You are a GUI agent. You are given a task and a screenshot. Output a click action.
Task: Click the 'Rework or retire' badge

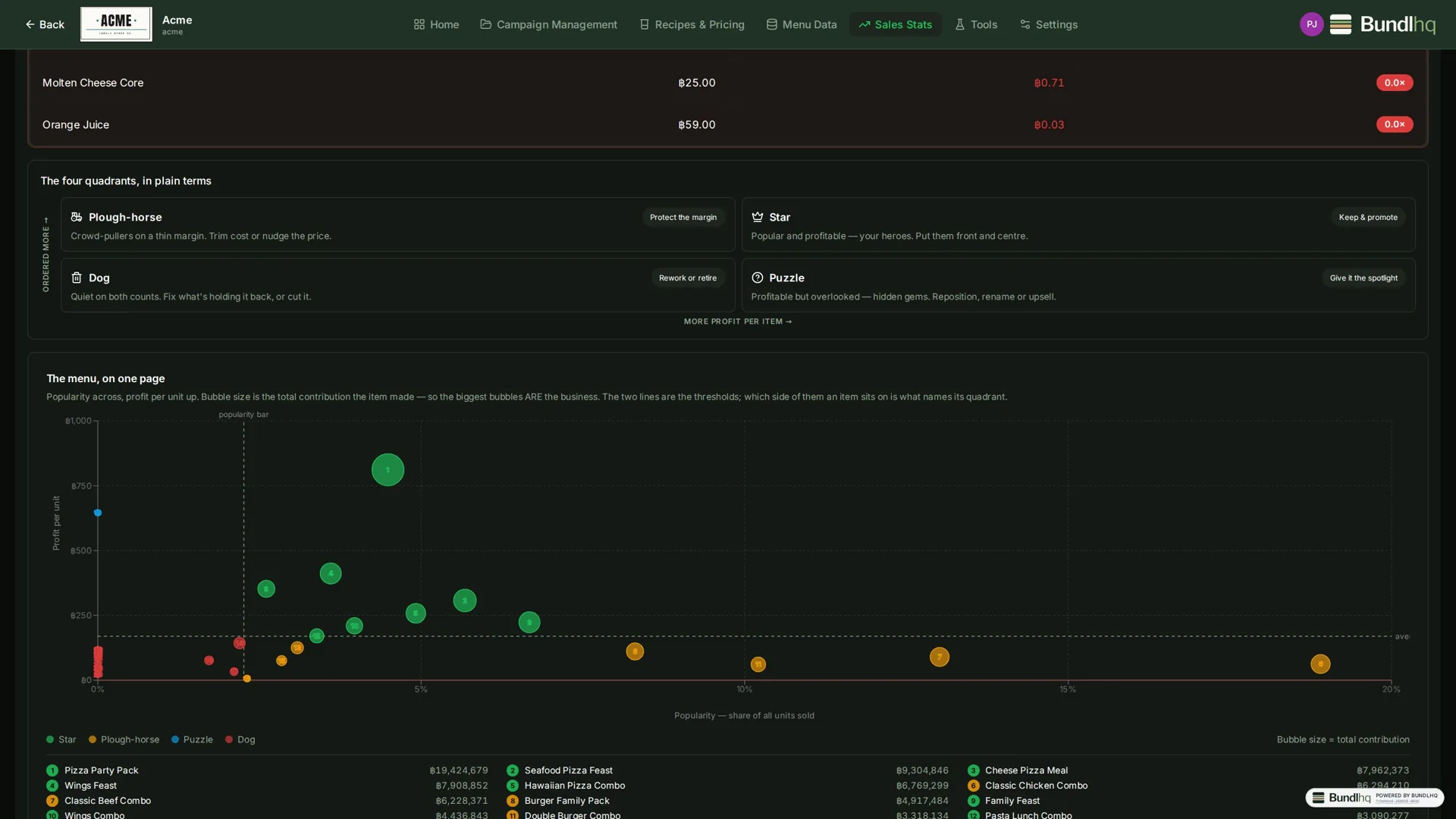(x=688, y=278)
